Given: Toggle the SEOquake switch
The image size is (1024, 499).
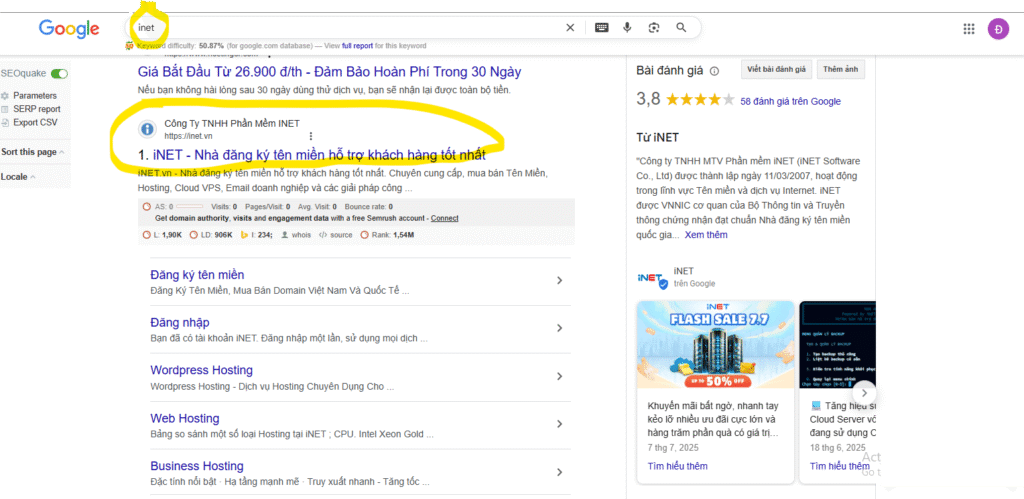Looking at the screenshot, I should (x=59, y=74).
